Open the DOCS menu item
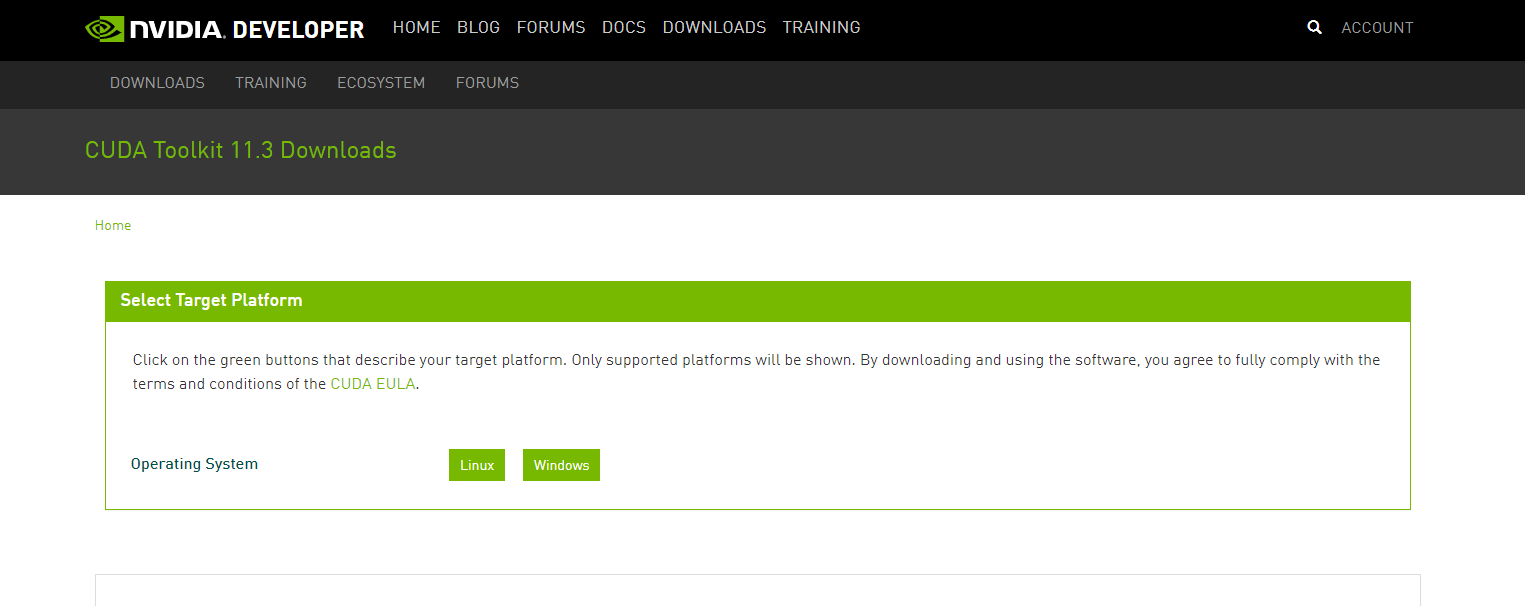 (624, 28)
